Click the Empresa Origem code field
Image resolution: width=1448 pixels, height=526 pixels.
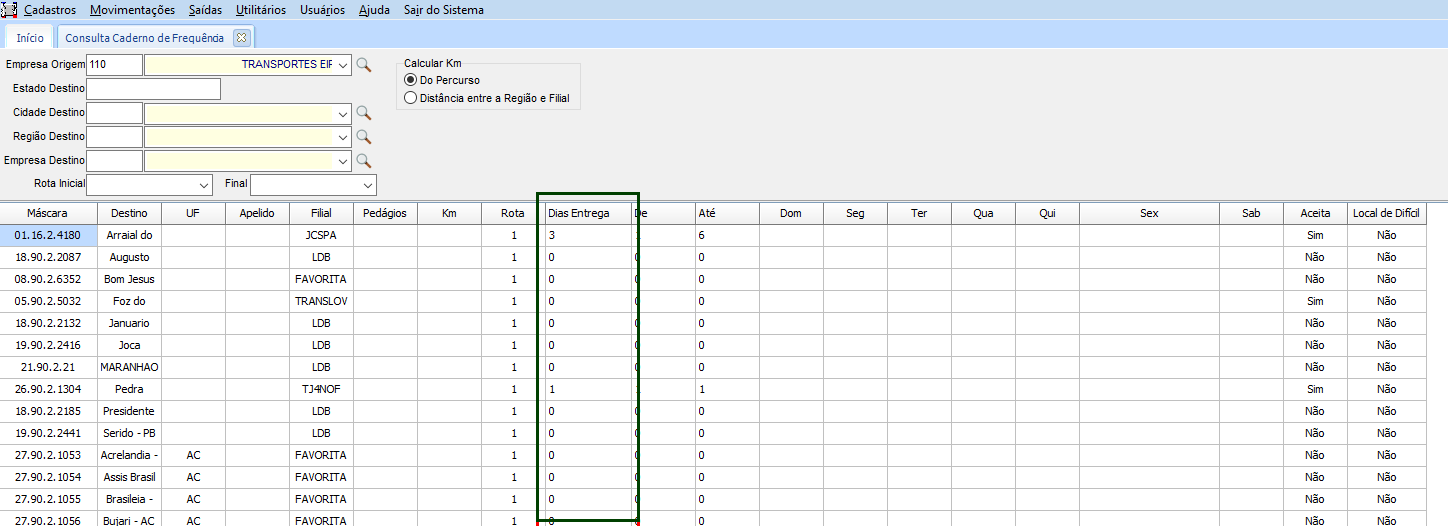click(x=114, y=65)
